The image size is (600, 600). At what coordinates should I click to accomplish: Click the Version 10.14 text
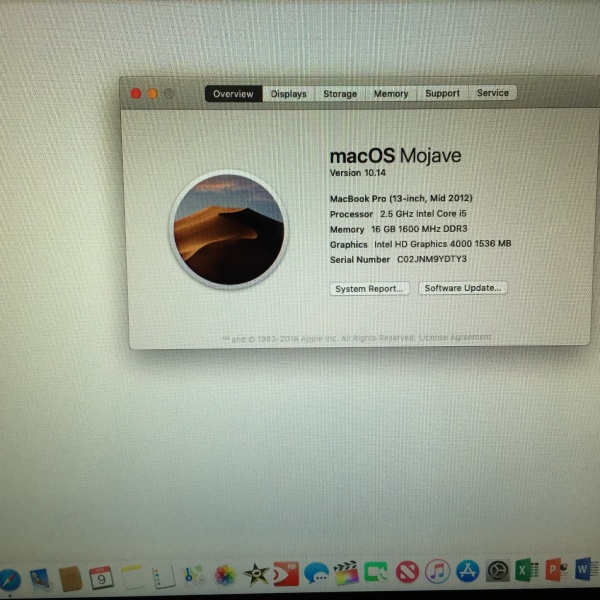(x=358, y=173)
